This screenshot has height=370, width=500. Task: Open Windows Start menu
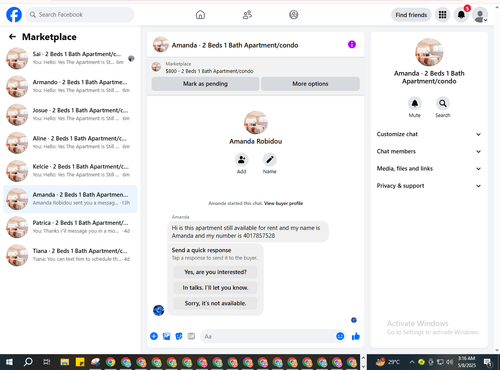pos(10,362)
